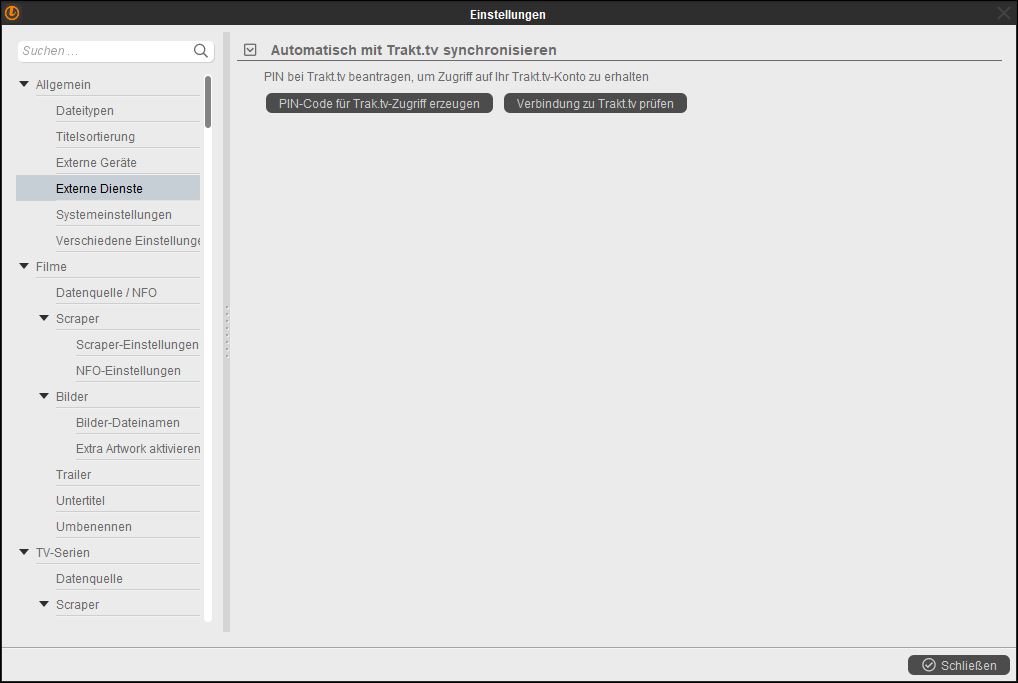Click the tinyMediaManager logo icon in title bar
The image size is (1018, 683).
[12, 12]
